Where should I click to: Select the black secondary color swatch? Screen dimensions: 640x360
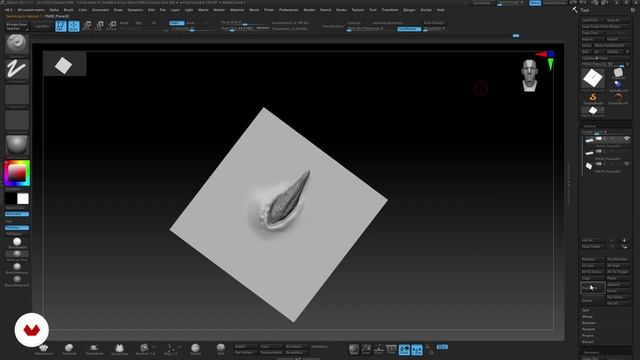(11, 199)
